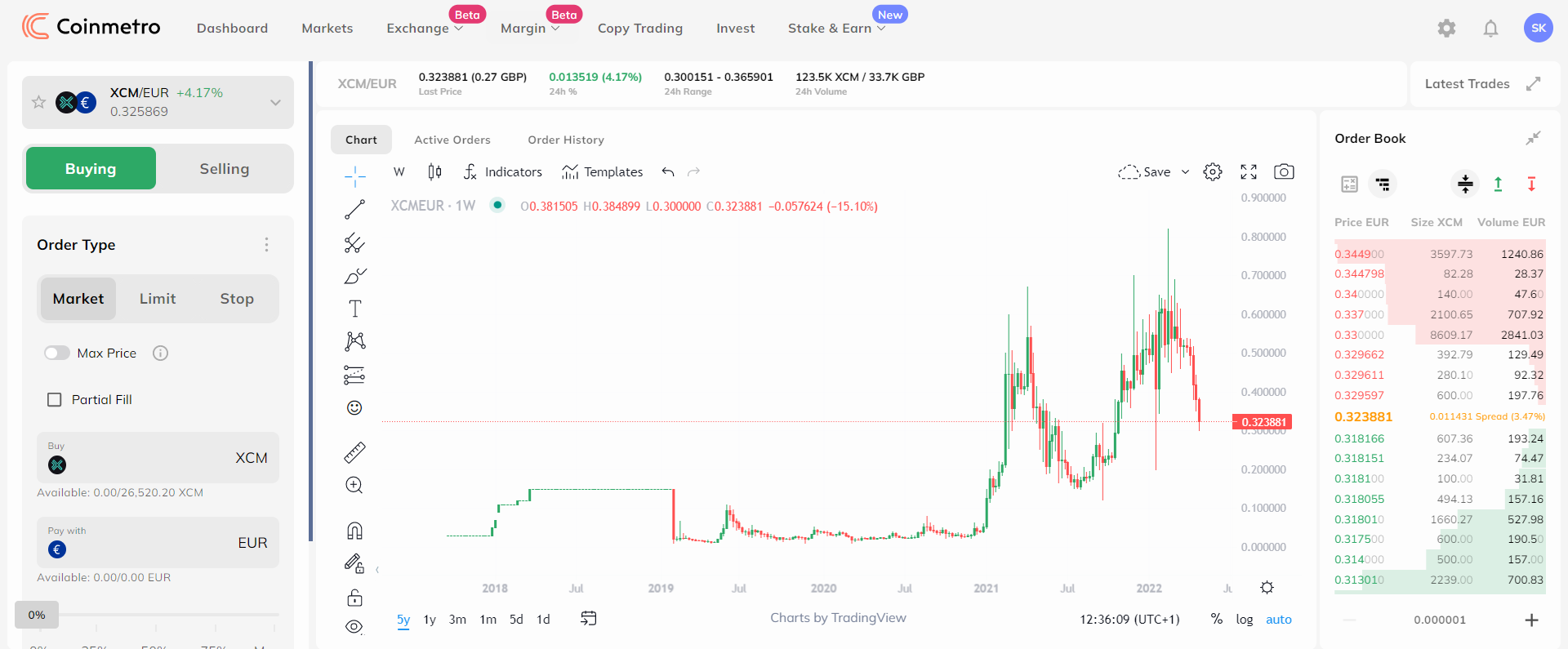Open notifications bell
The image size is (1568, 649).
tap(1490, 29)
